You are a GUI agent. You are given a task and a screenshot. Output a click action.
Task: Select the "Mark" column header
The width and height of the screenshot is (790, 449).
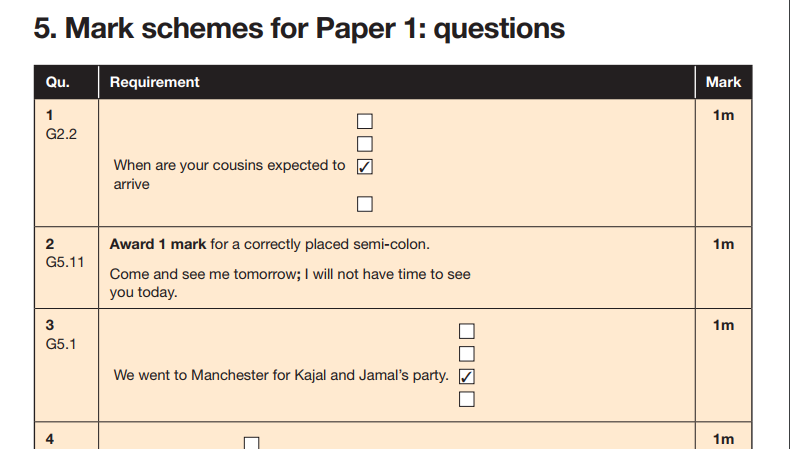point(722,82)
